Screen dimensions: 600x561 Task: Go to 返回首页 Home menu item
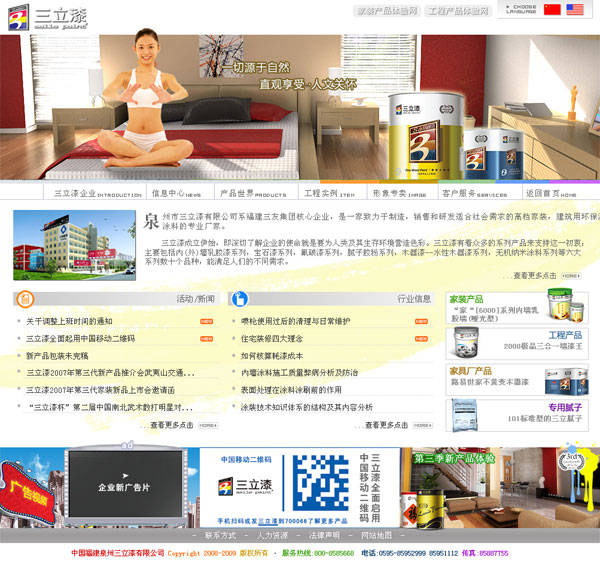(551, 193)
